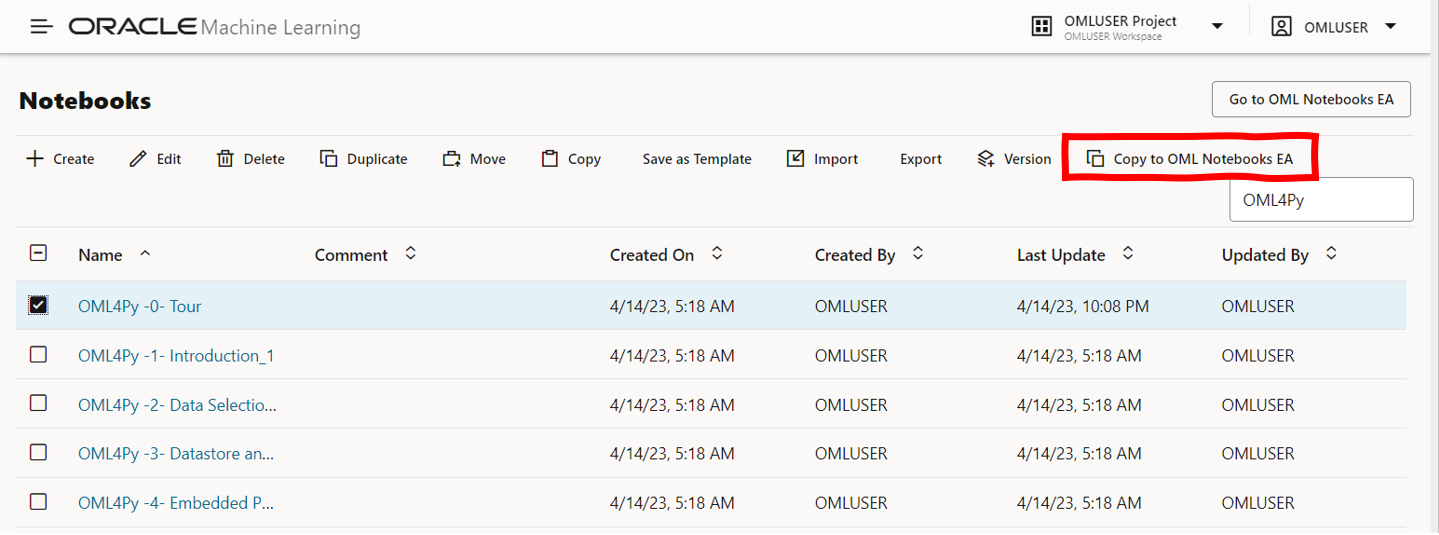Click the Export option
The height and width of the screenshot is (535, 1439).
point(920,159)
